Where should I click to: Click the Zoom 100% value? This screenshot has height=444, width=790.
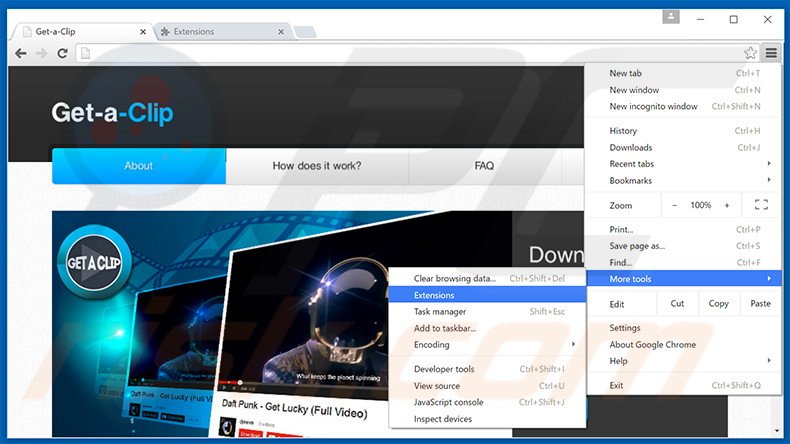point(700,205)
